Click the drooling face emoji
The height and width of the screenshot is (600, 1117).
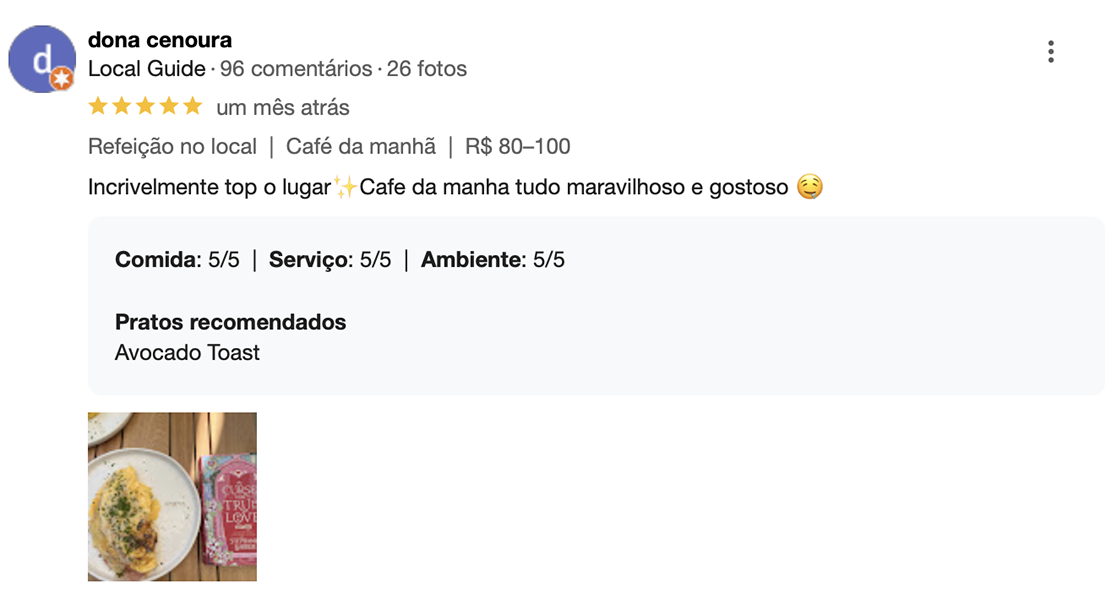(x=810, y=187)
